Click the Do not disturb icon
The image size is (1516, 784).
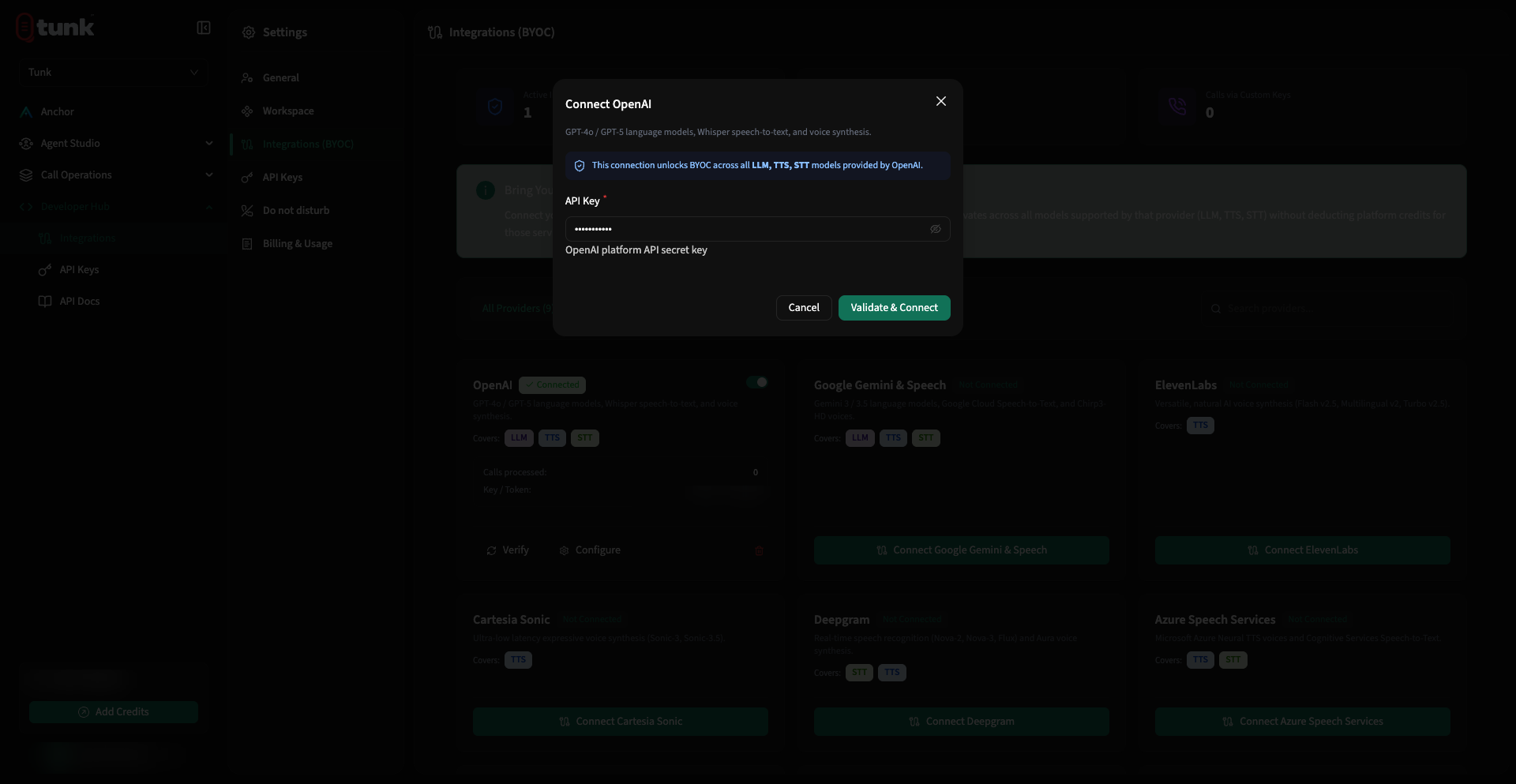(247, 211)
